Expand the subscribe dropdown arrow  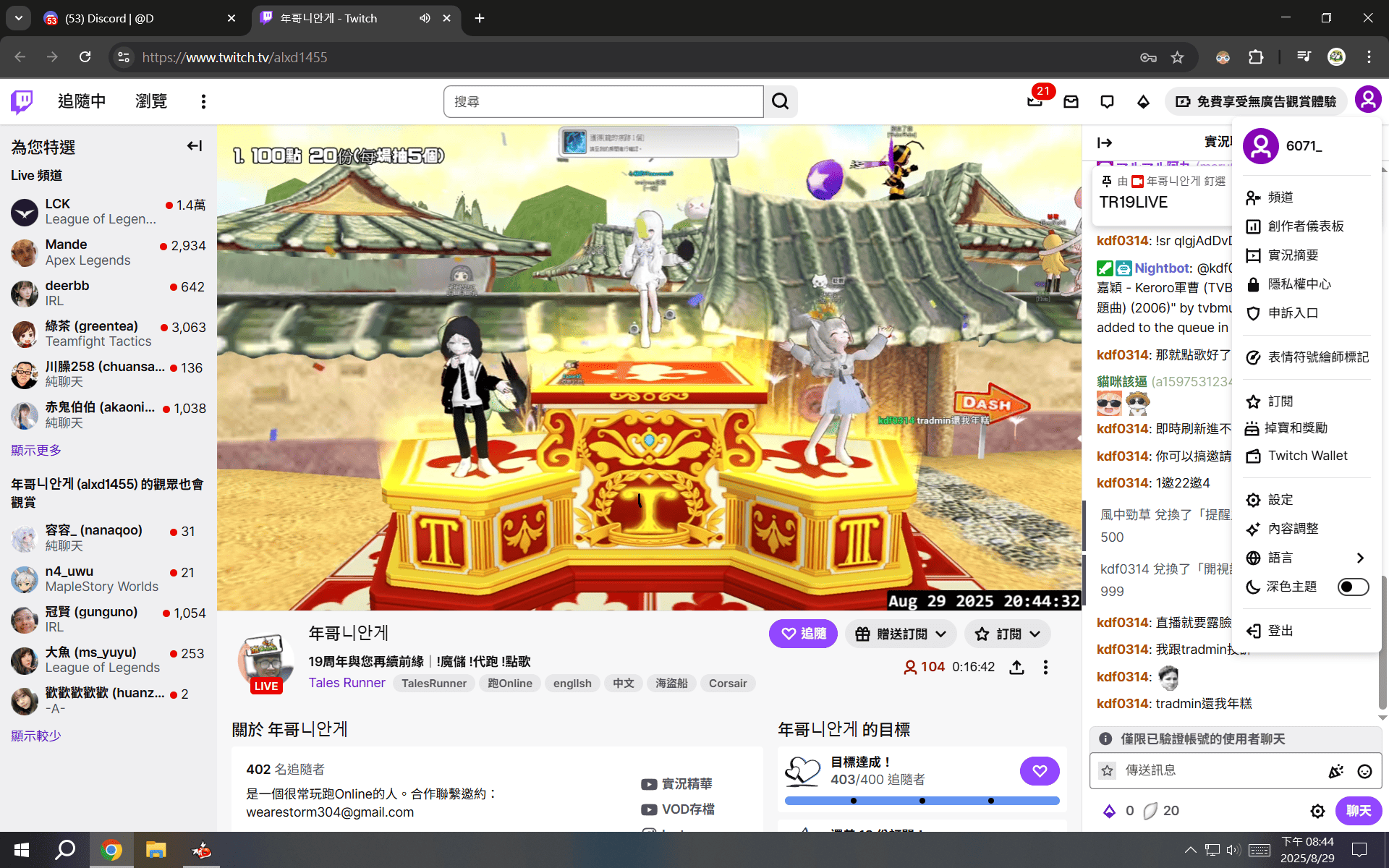(x=1035, y=634)
